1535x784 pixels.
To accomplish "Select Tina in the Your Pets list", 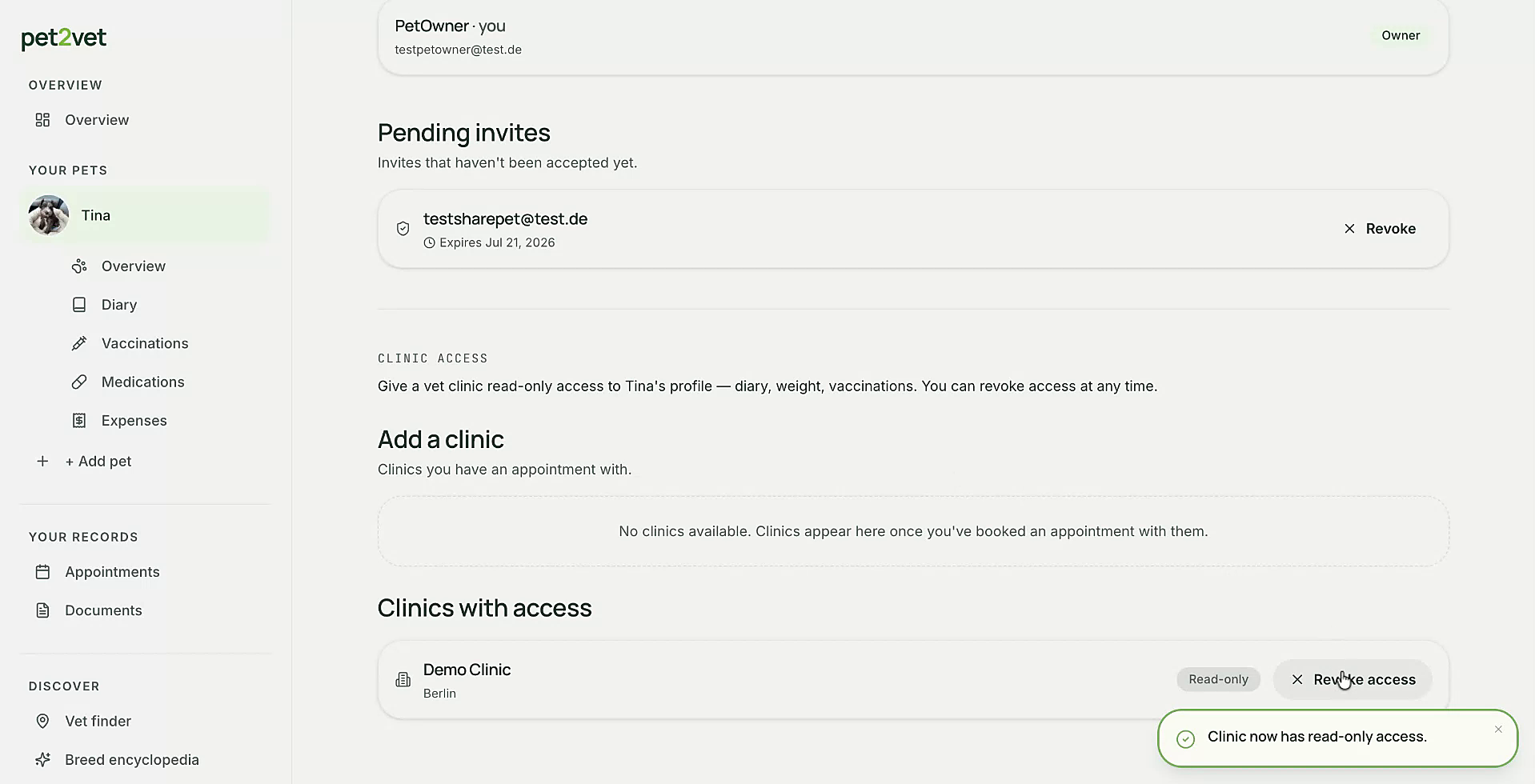I will click(145, 215).
